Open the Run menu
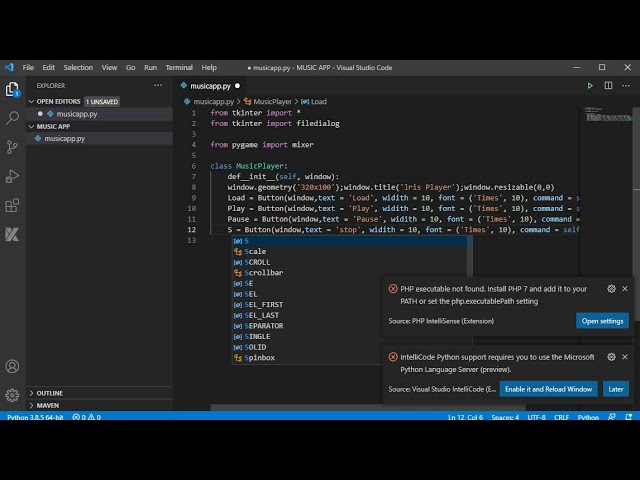 (x=151, y=67)
